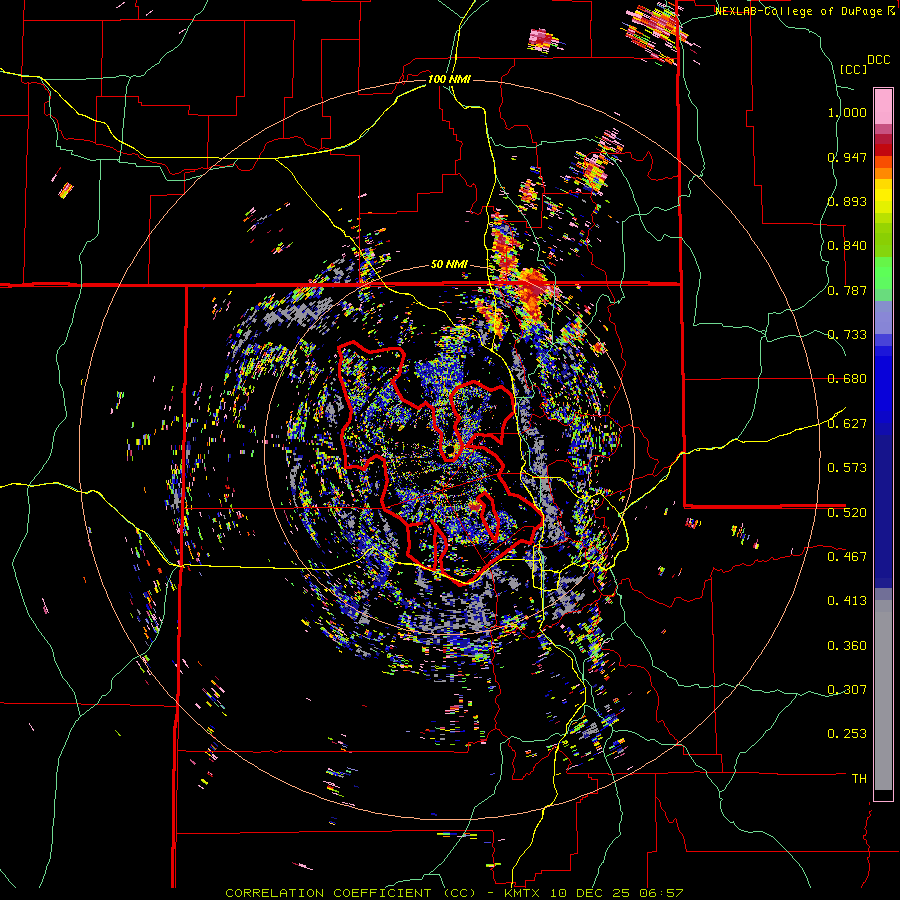Select the 0.360 scale value
The height and width of the screenshot is (900, 900).
[x=847, y=645]
